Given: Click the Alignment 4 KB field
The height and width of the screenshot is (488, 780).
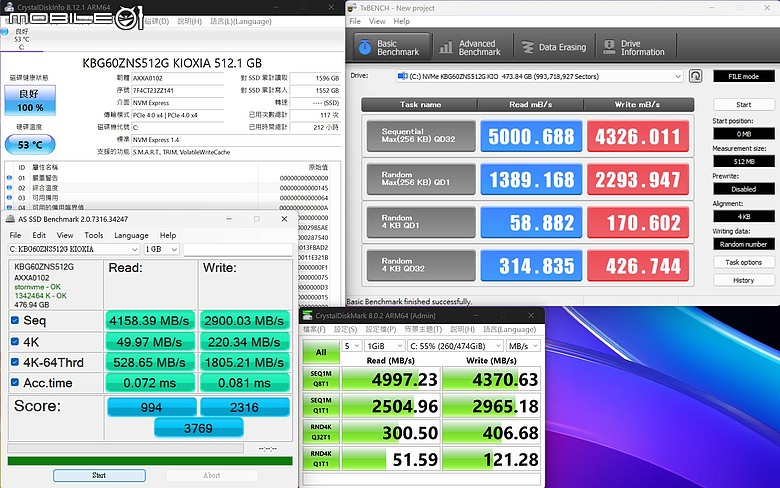Looking at the screenshot, I should point(744,216).
